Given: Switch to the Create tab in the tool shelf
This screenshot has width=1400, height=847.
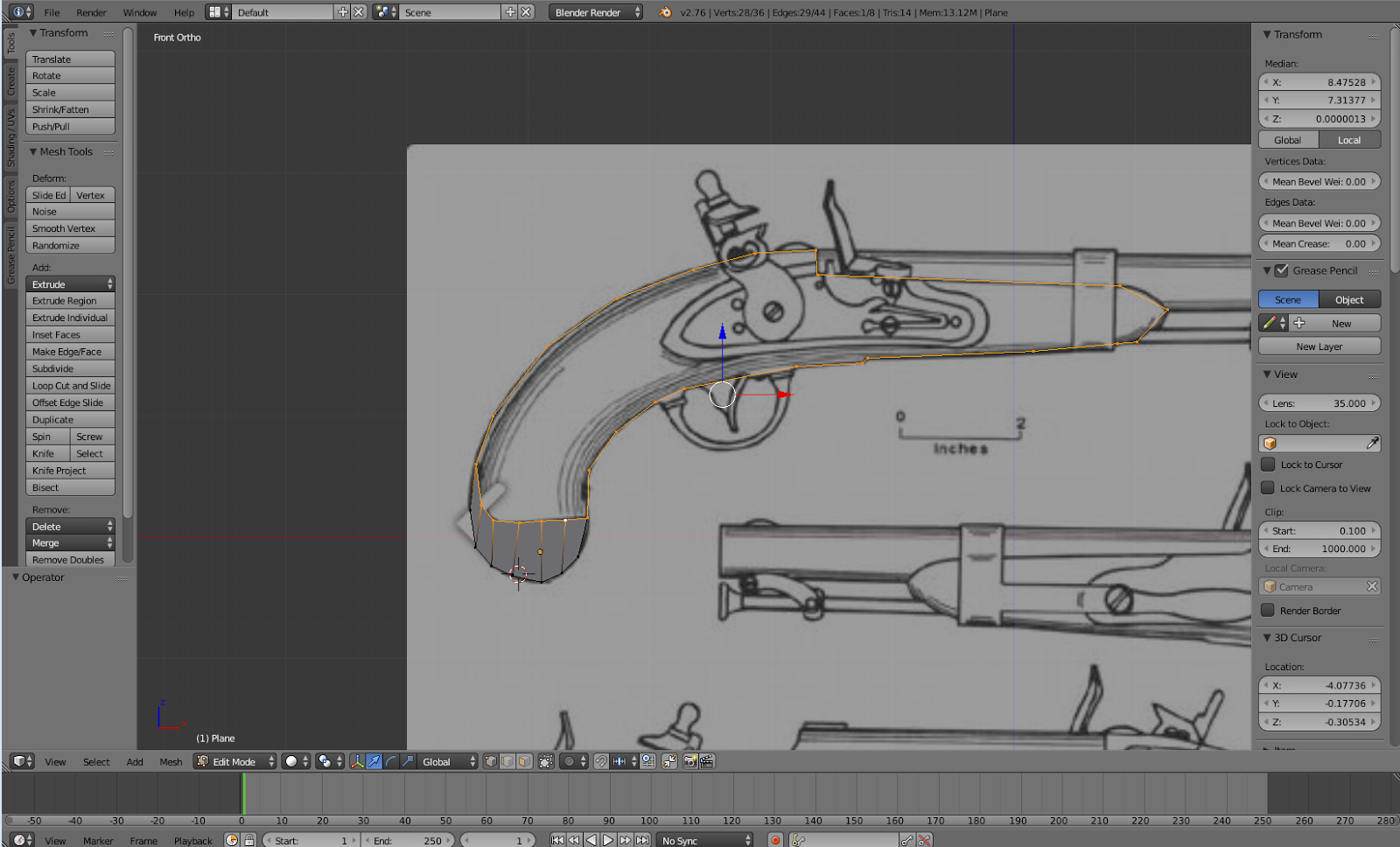Looking at the screenshot, I should 11,83.
